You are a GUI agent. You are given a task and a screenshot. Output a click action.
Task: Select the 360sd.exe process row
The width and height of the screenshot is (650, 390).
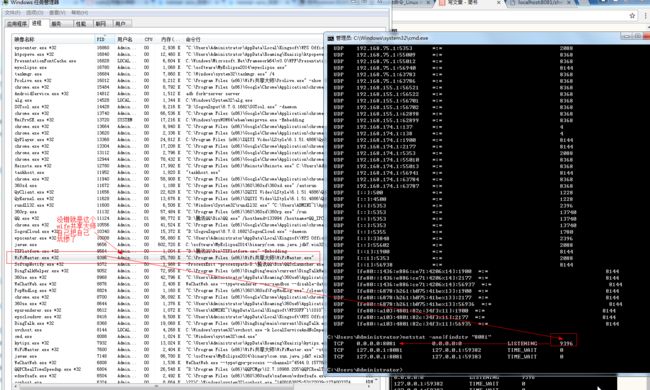[x=167, y=186]
